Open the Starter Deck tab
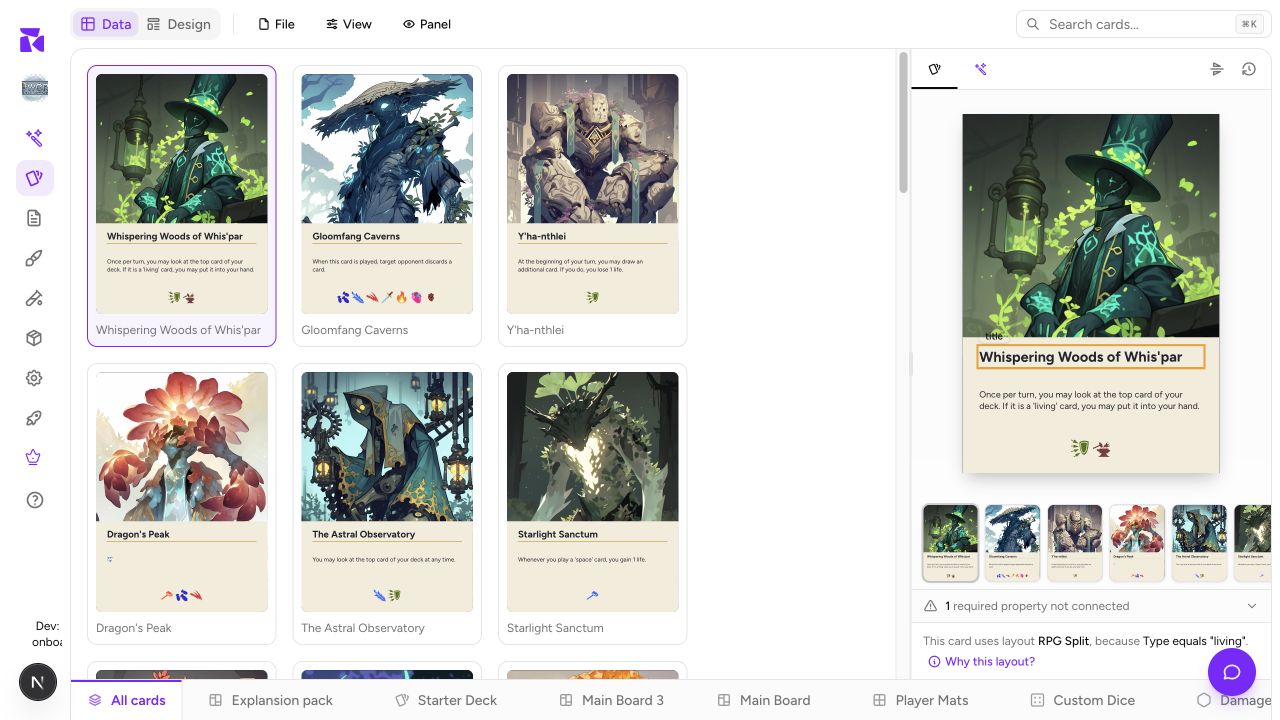 click(x=446, y=700)
